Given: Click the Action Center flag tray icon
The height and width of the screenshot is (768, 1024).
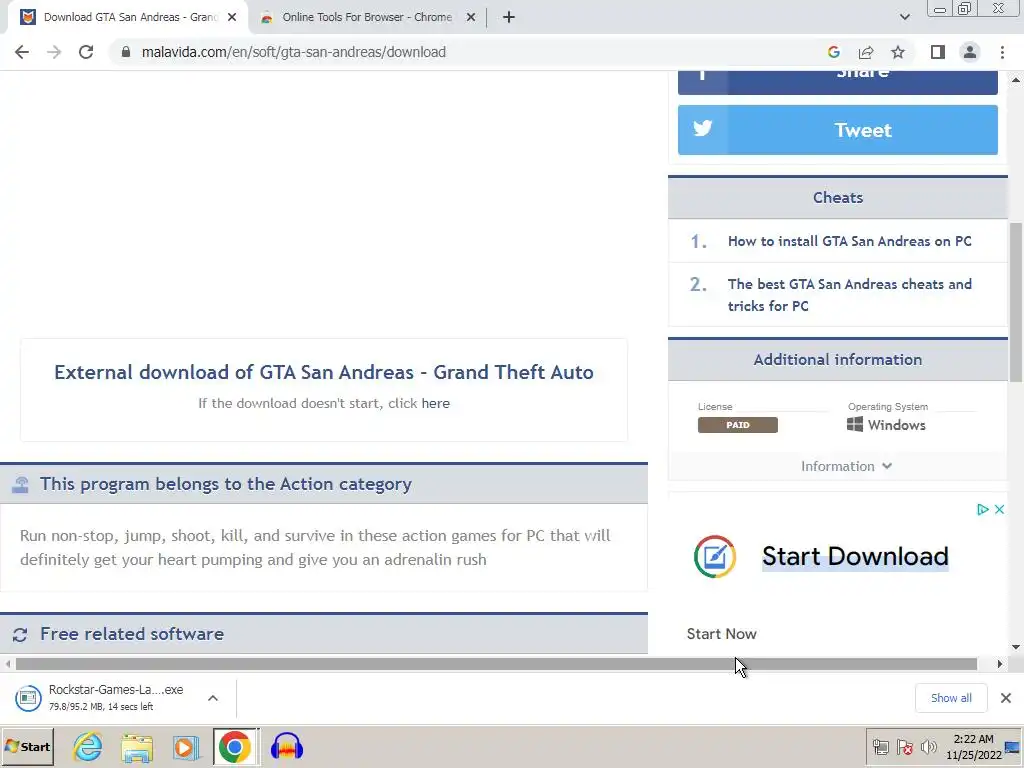Looking at the screenshot, I should click(x=904, y=747).
